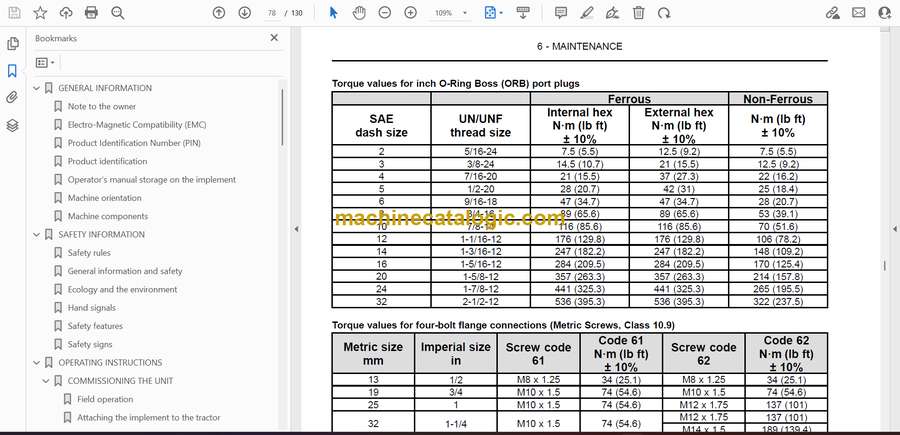Go to the next page
The height and width of the screenshot is (435, 900).
coord(245,13)
